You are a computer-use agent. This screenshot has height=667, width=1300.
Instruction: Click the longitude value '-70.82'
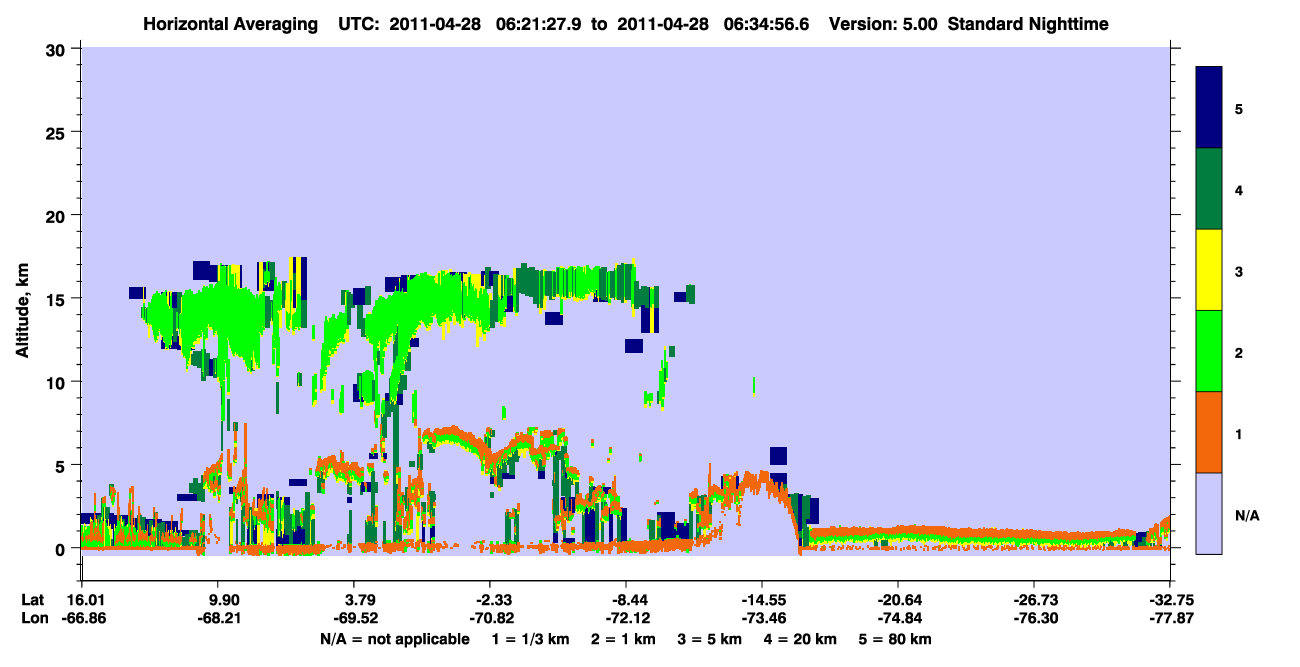coord(491,618)
